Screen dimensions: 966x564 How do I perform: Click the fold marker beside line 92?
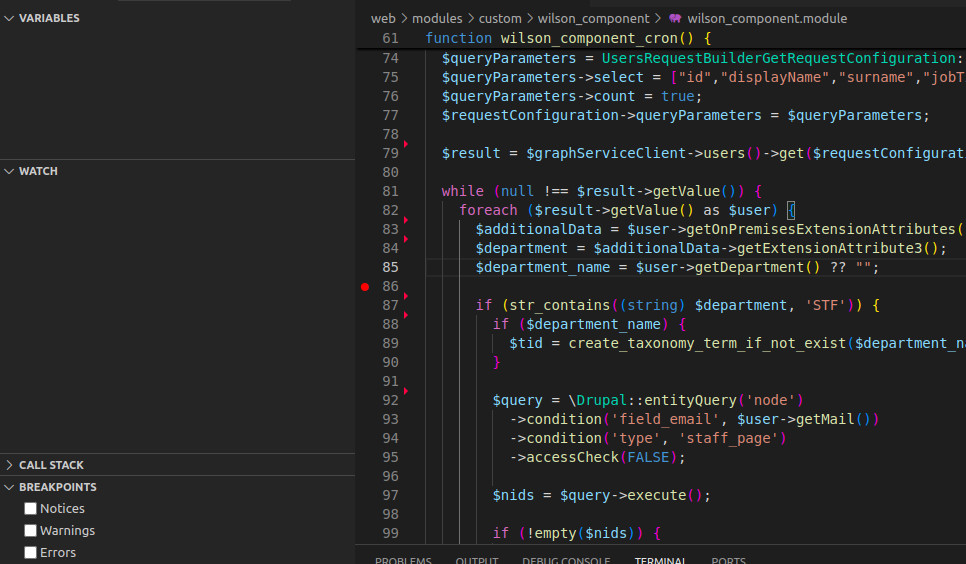[x=405, y=391]
